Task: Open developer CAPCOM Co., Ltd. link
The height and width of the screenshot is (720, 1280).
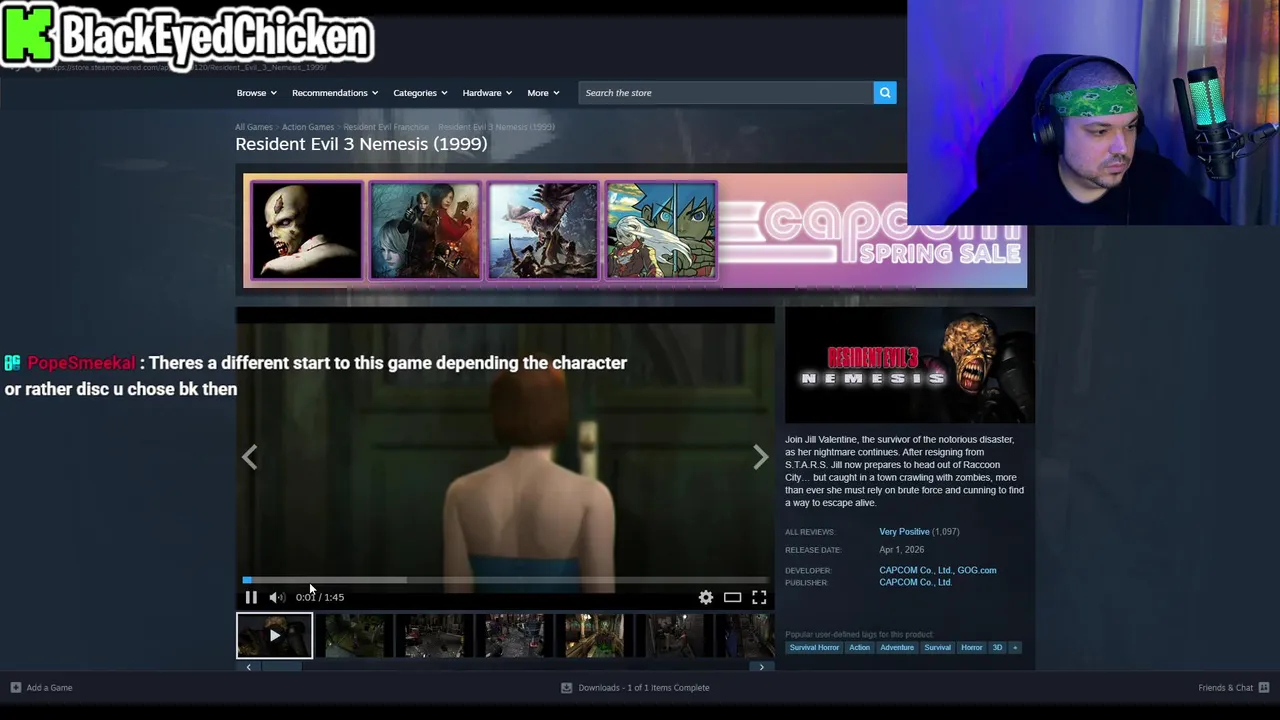Action: (915, 570)
